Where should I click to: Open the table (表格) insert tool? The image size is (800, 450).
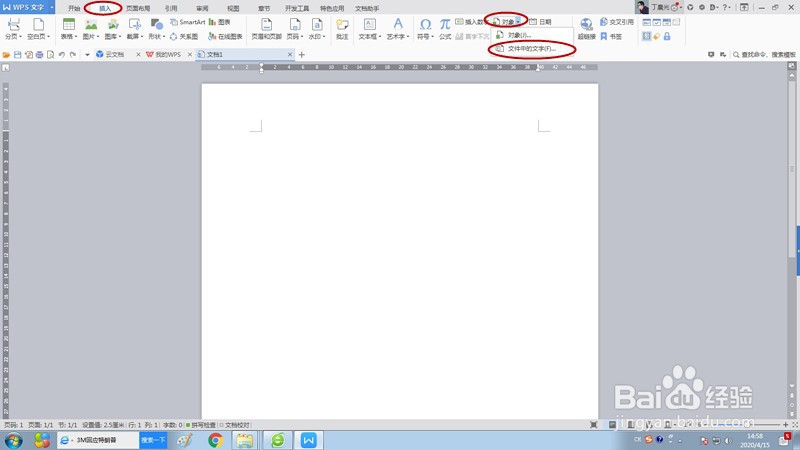[68, 29]
